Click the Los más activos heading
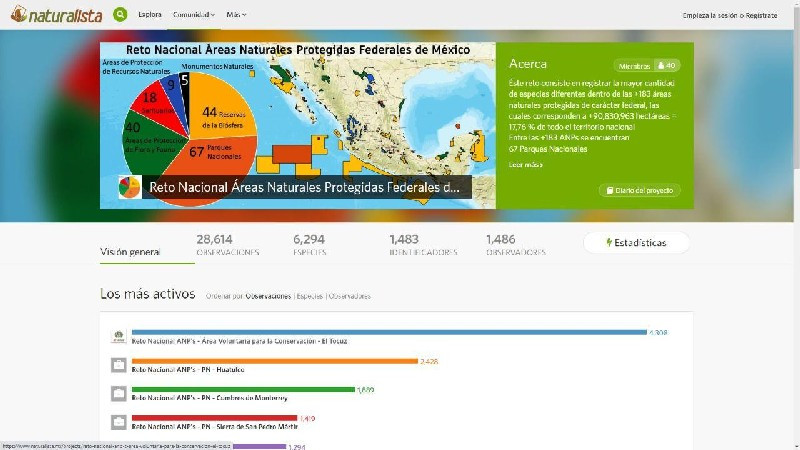 point(147,294)
